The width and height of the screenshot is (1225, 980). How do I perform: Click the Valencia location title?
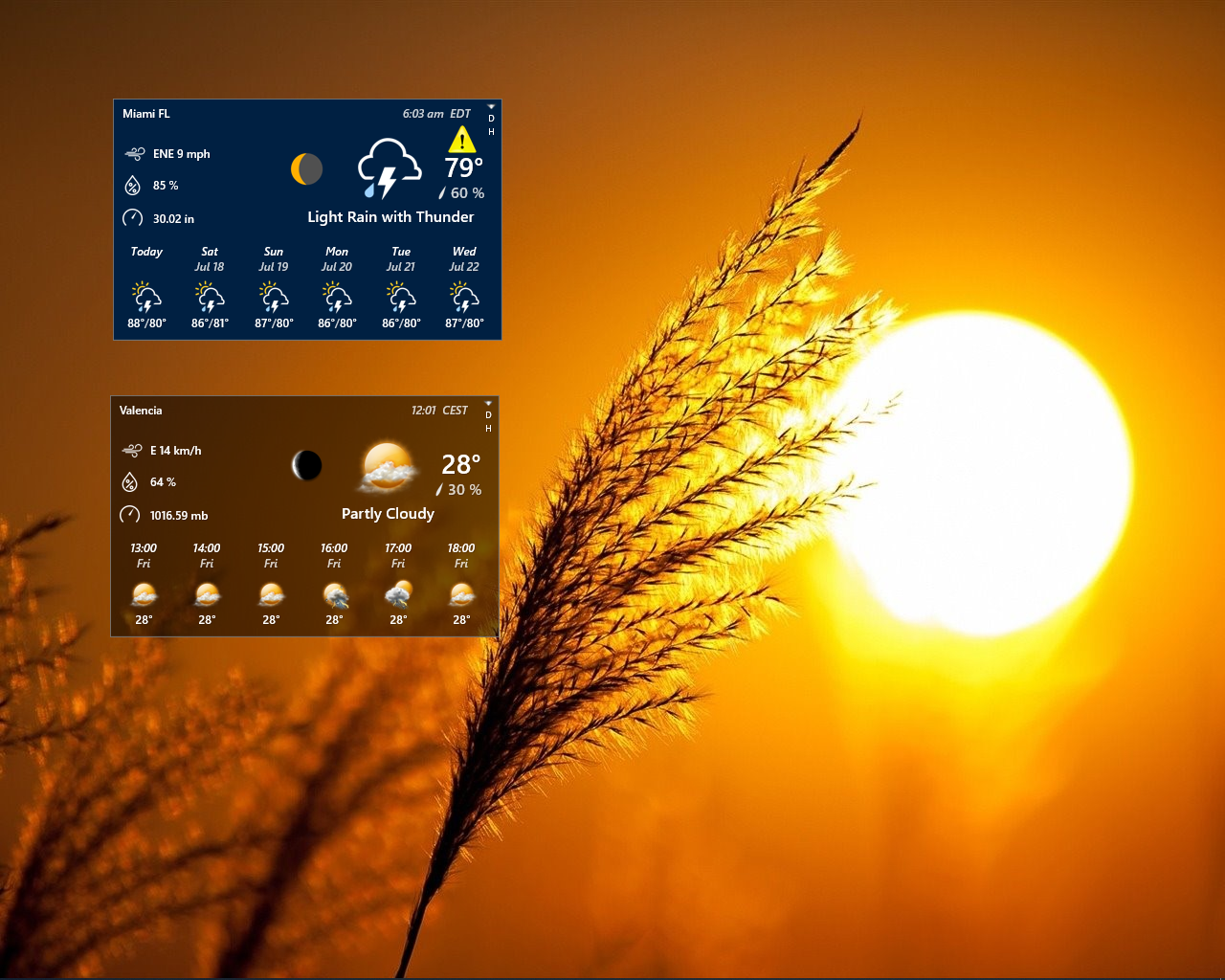[141, 411]
